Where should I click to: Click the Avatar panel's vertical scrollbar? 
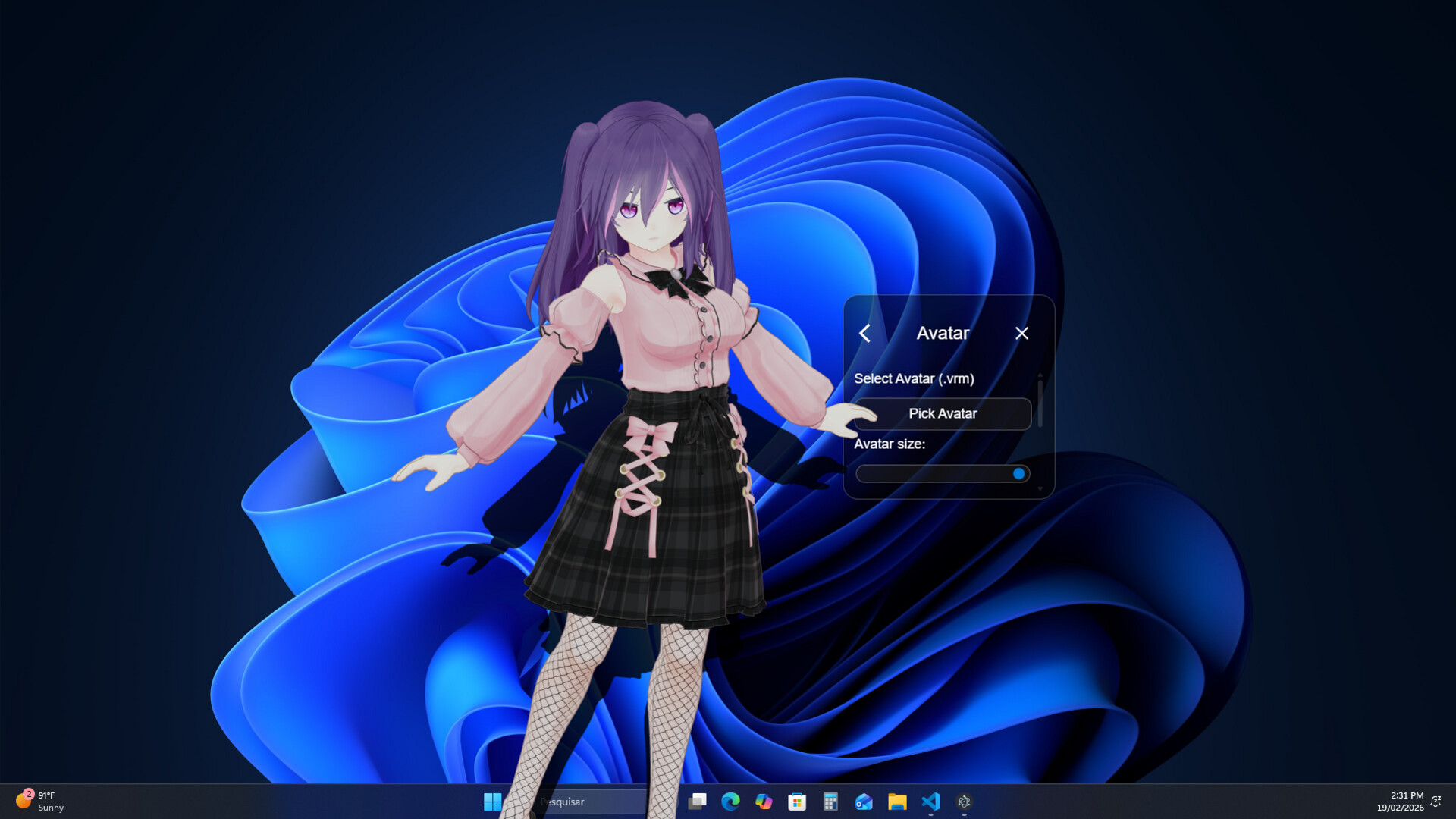(1040, 403)
